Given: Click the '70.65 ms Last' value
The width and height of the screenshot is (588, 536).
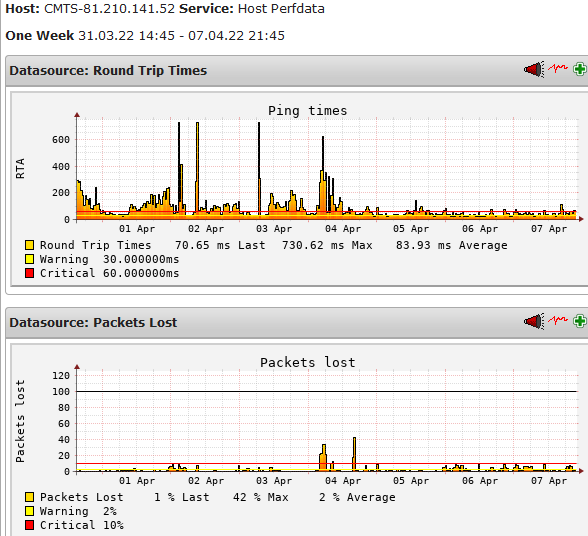Looking at the screenshot, I should (220, 245).
